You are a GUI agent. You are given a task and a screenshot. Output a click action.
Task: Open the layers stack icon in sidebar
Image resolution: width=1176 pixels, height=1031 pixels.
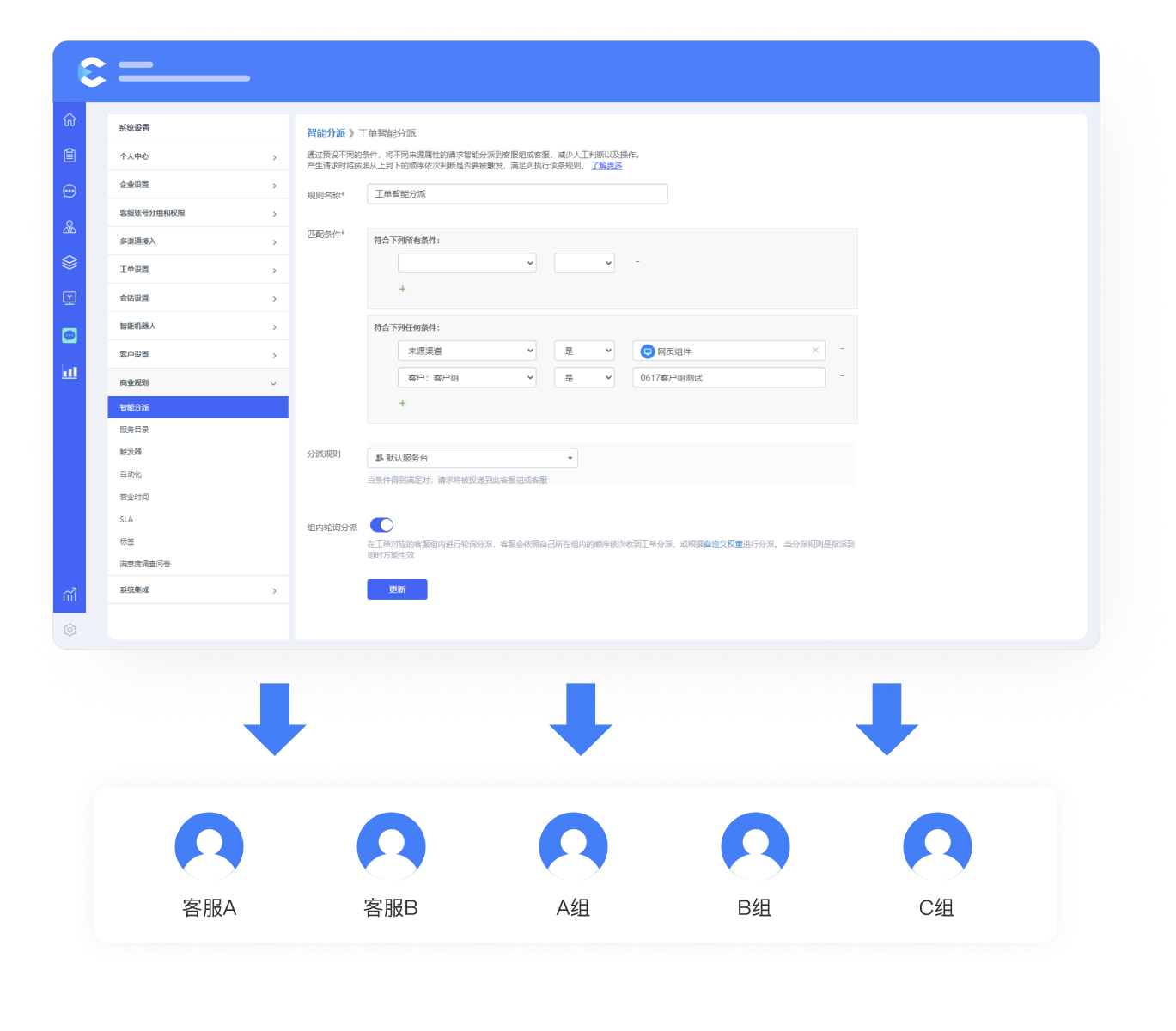coord(70,262)
